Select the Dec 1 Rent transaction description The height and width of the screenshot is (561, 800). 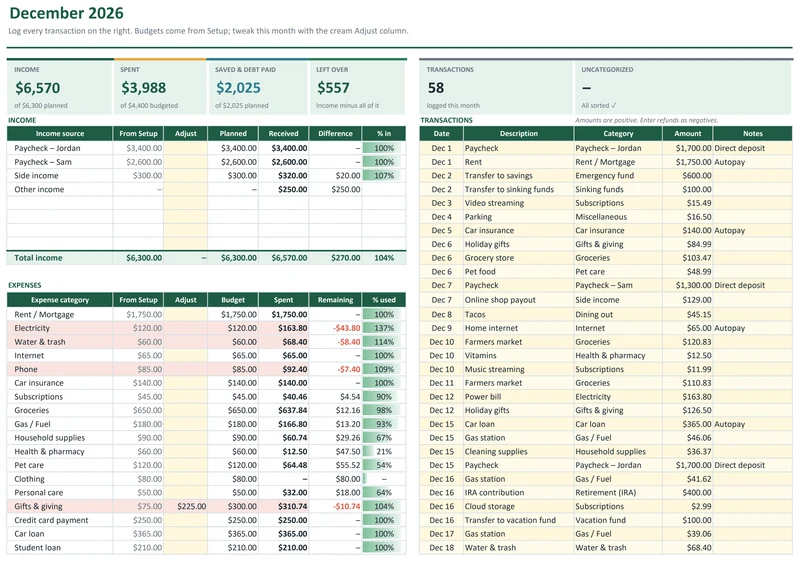(x=518, y=162)
